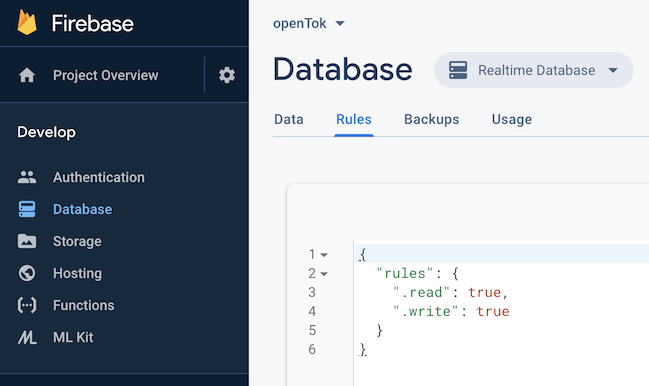Click the ML Kit icon
Screen dimensions: 649x386
click(27, 337)
